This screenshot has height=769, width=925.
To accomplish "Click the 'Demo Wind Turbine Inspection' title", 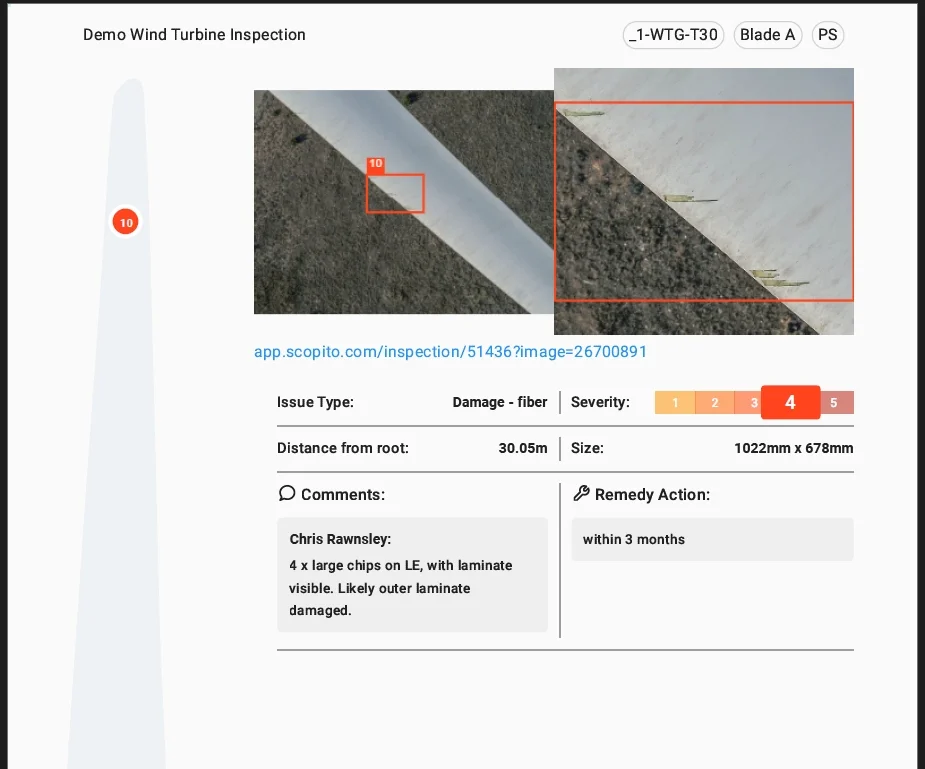I will coord(194,35).
